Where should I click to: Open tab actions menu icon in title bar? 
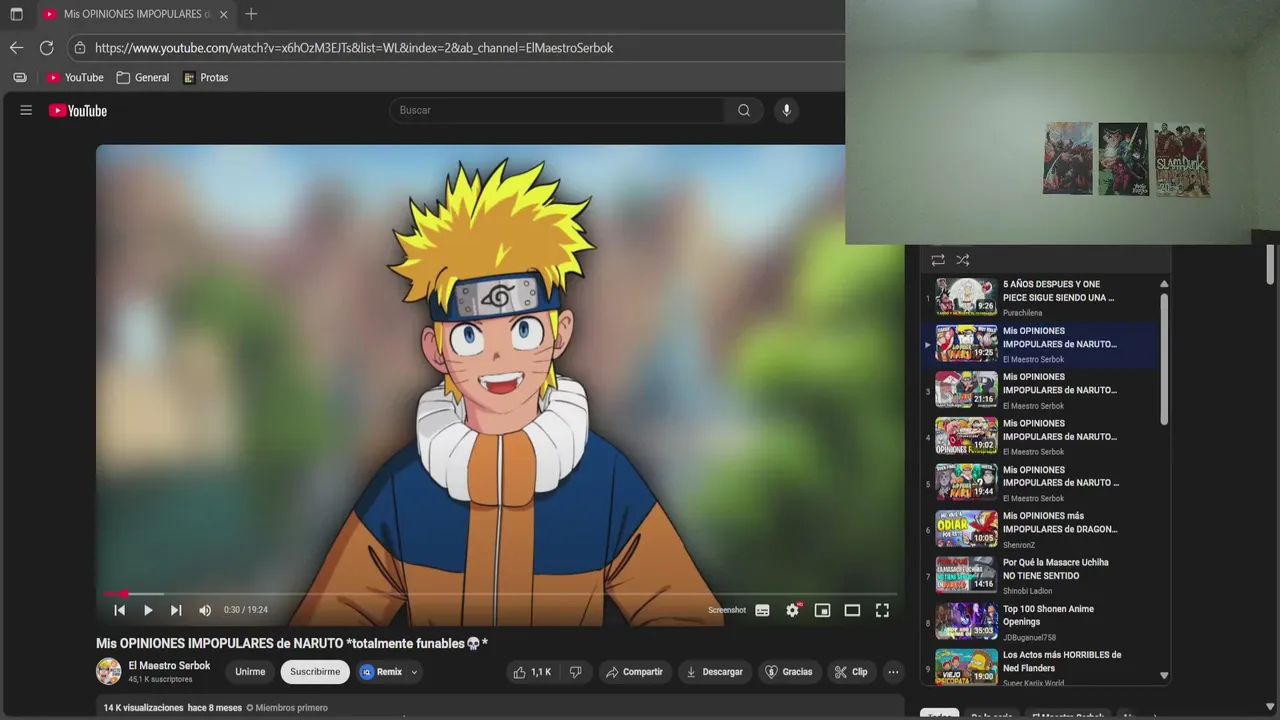coord(16,14)
